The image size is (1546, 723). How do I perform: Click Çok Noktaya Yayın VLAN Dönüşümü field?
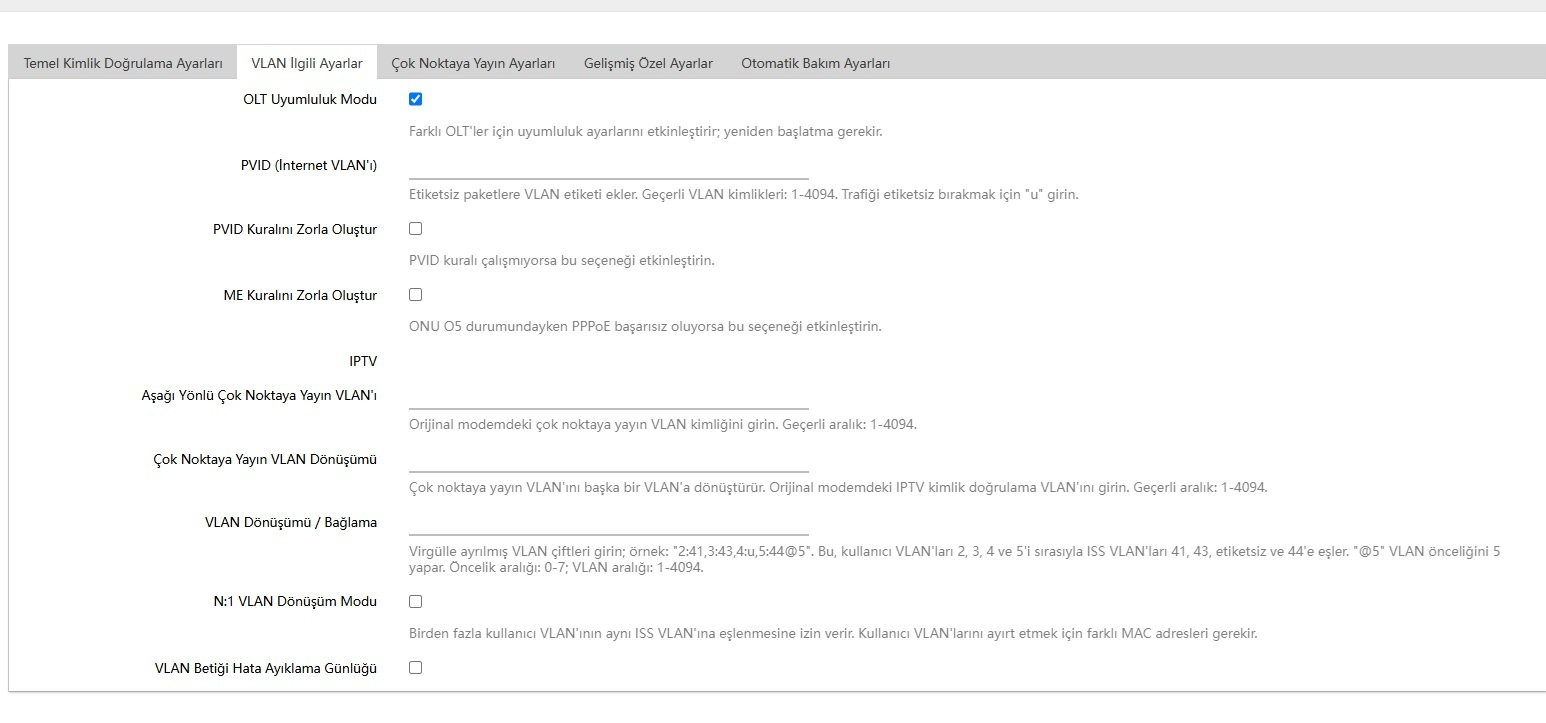[609, 459]
